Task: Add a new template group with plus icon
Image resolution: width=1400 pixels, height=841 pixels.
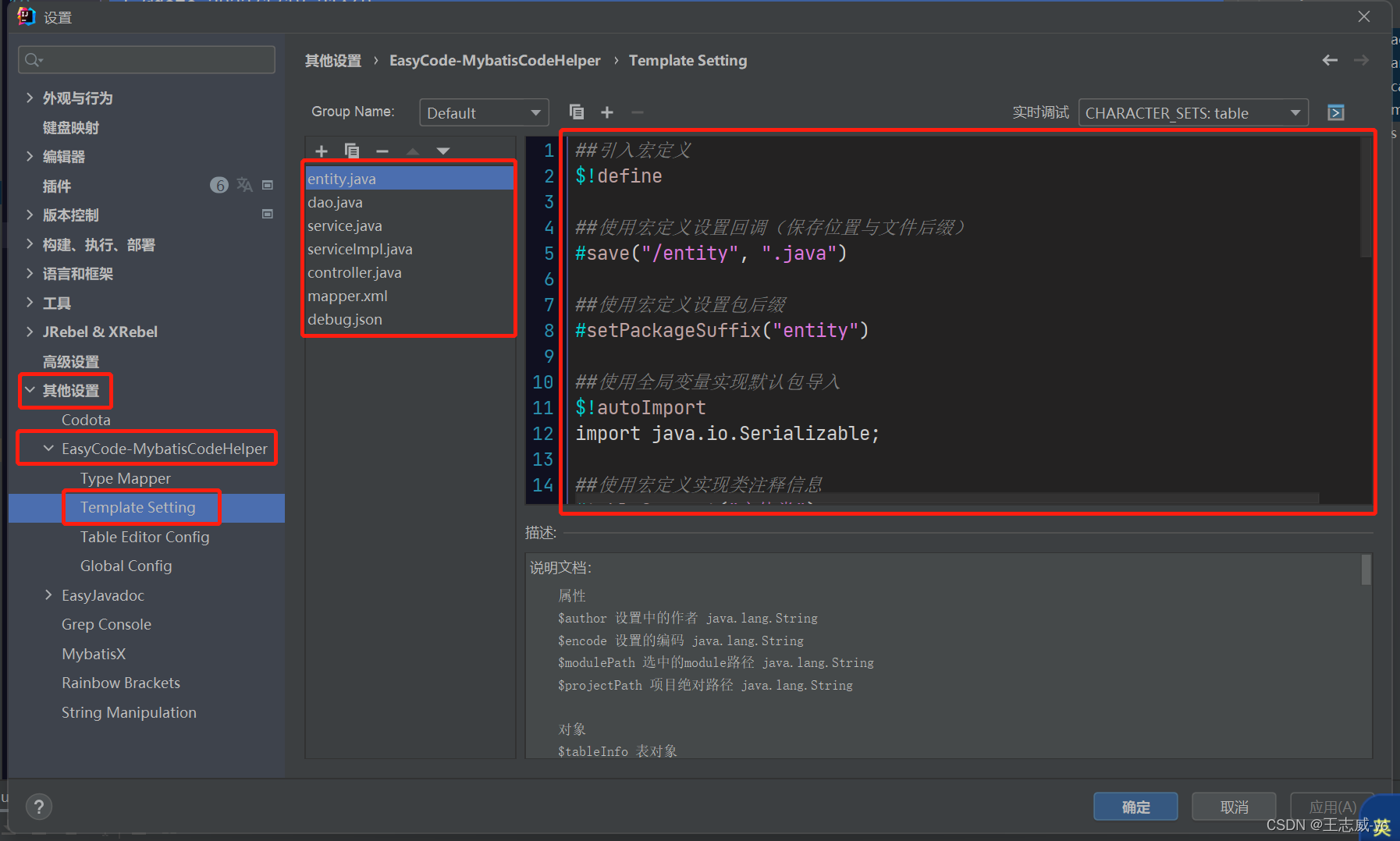Action: 607,112
